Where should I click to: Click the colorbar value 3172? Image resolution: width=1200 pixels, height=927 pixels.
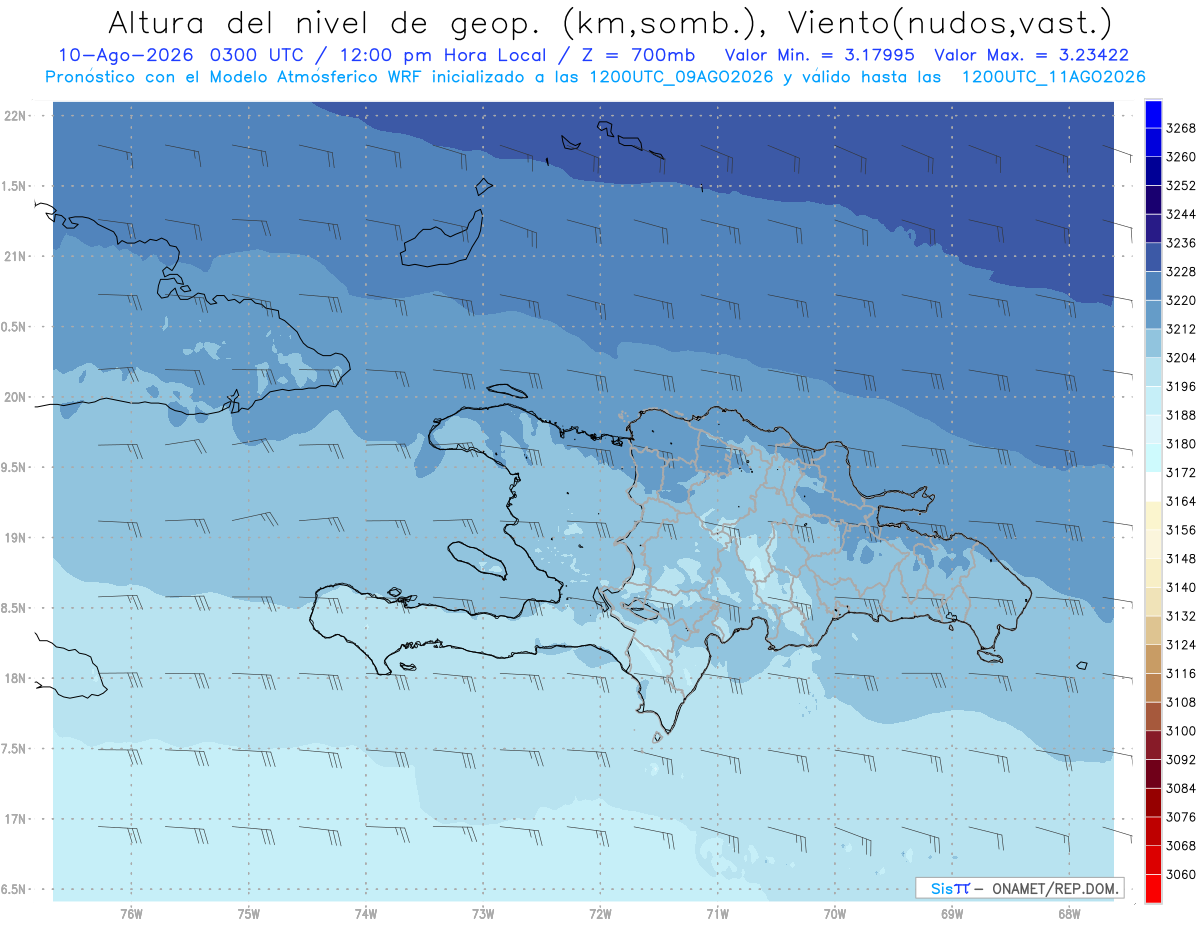[1181, 473]
